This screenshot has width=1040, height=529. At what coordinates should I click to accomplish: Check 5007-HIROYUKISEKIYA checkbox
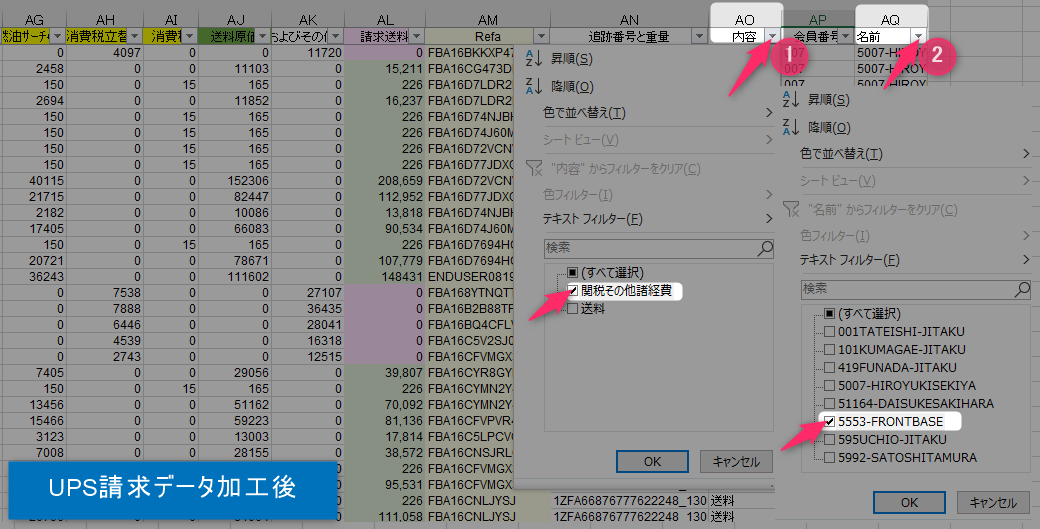829,385
